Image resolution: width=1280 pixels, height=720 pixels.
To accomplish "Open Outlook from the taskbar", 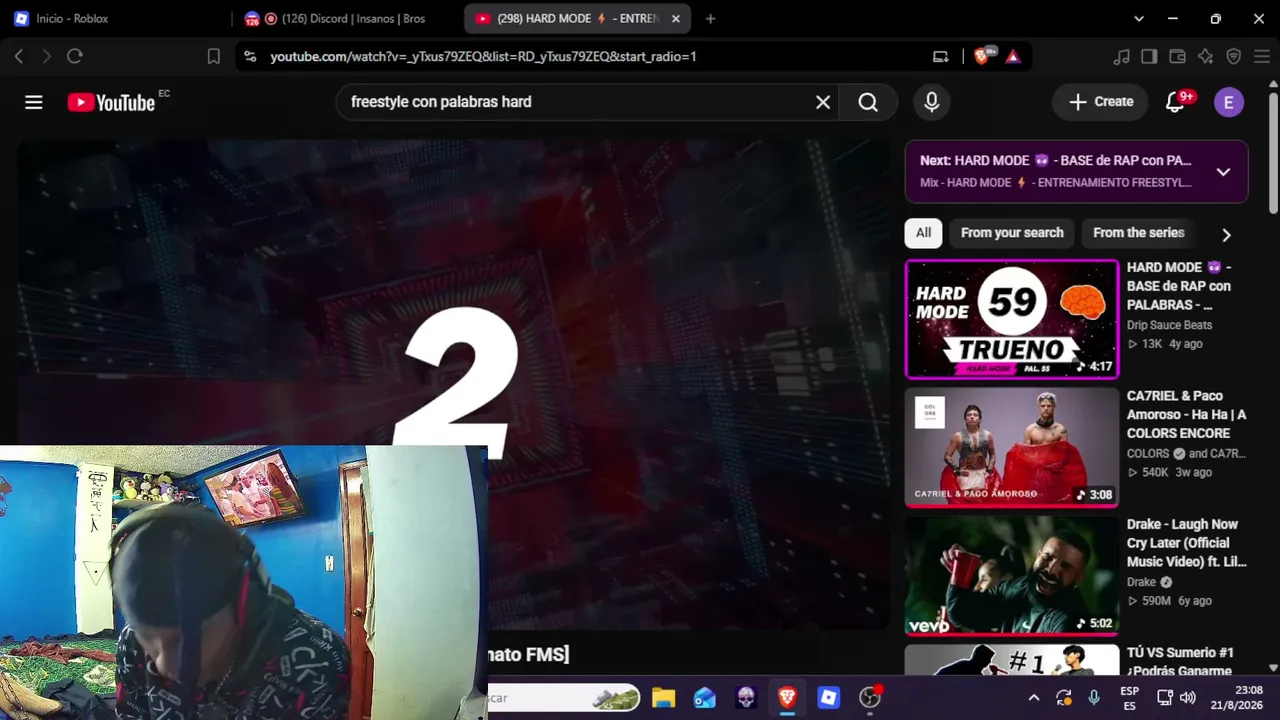I will pyautogui.click(x=705, y=698).
